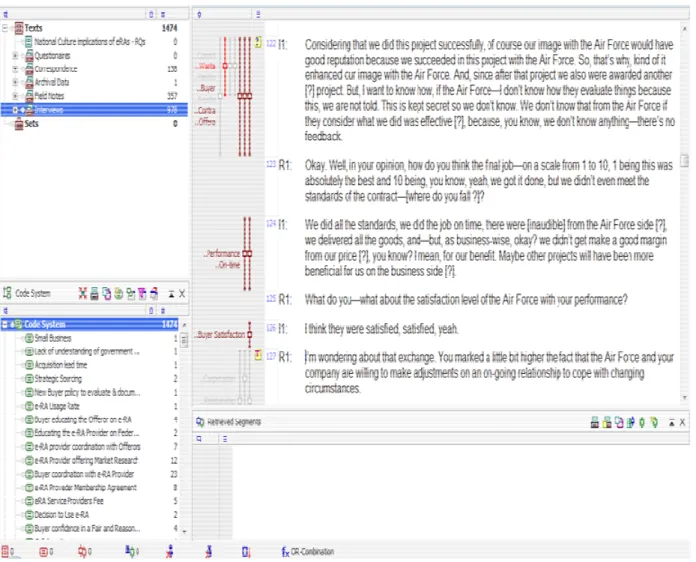Screen dimensions: 696x562
Task: Open the yellow memo at paragraph 122
Action: [258, 43]
